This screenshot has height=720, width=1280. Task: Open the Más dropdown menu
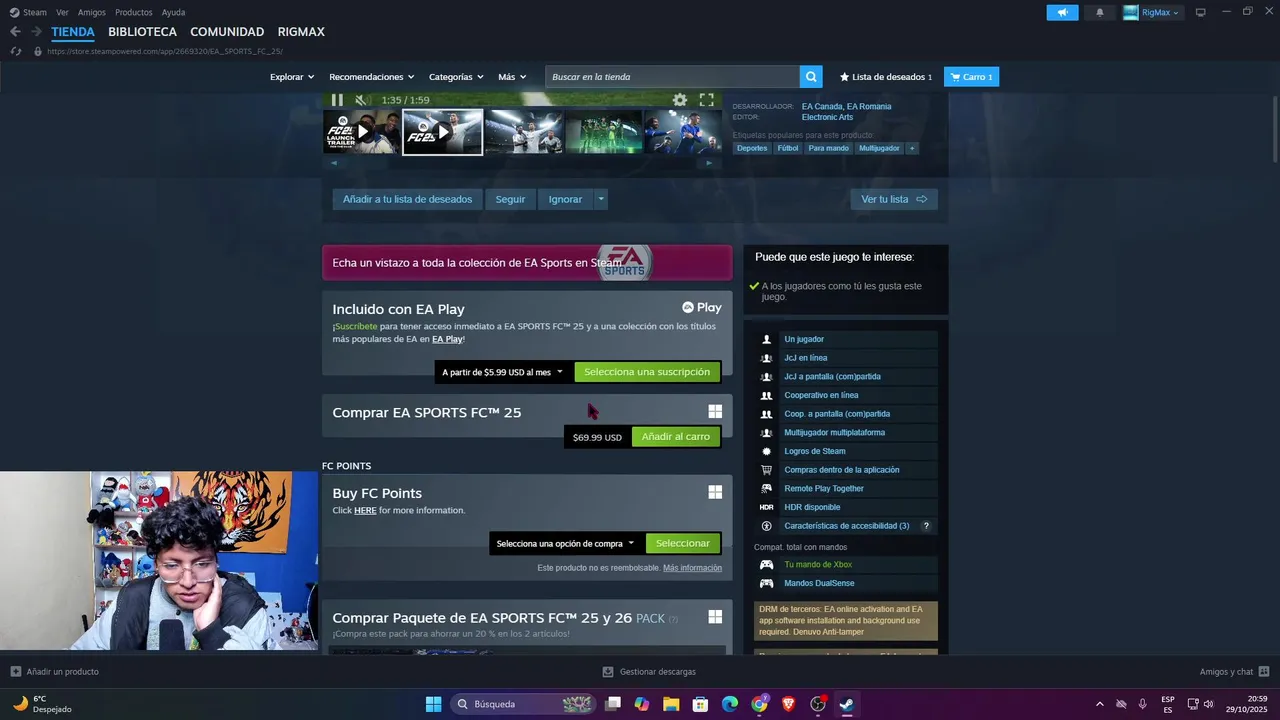coord(512,77)
